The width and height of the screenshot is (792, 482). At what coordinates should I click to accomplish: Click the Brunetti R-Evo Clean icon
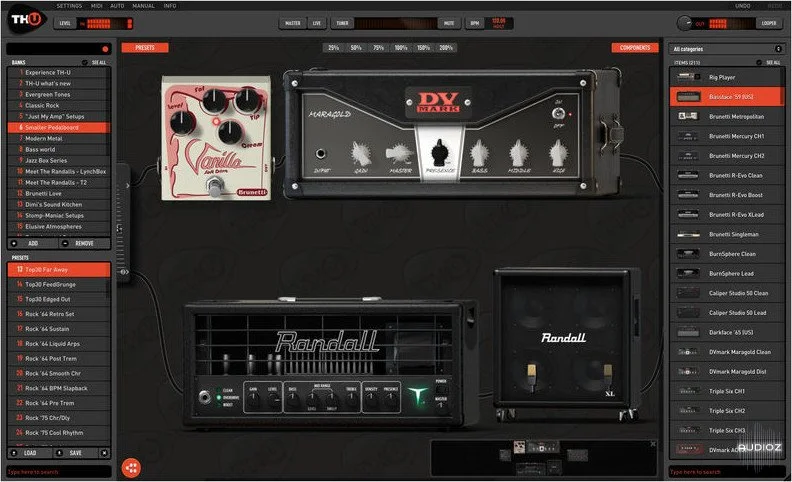point(688,175)
